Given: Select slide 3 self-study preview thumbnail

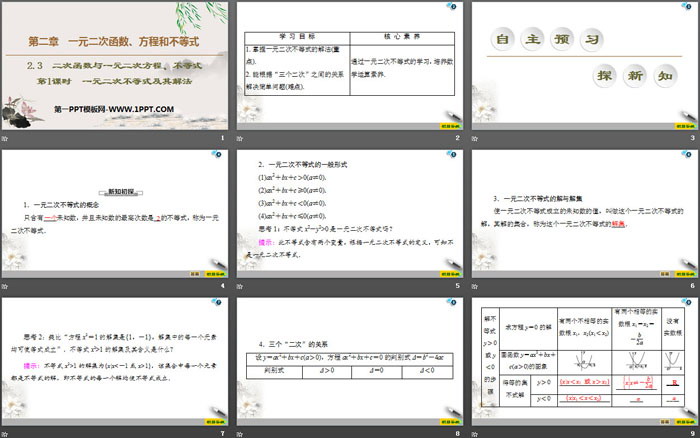Looking at the screenshot, I should [583, 64].
